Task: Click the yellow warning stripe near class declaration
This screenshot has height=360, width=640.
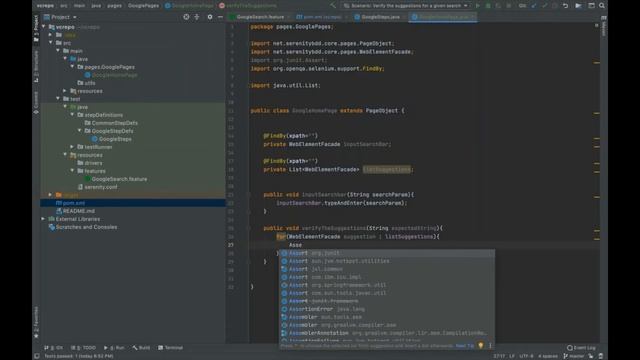Action: click(x=597, y=113)
